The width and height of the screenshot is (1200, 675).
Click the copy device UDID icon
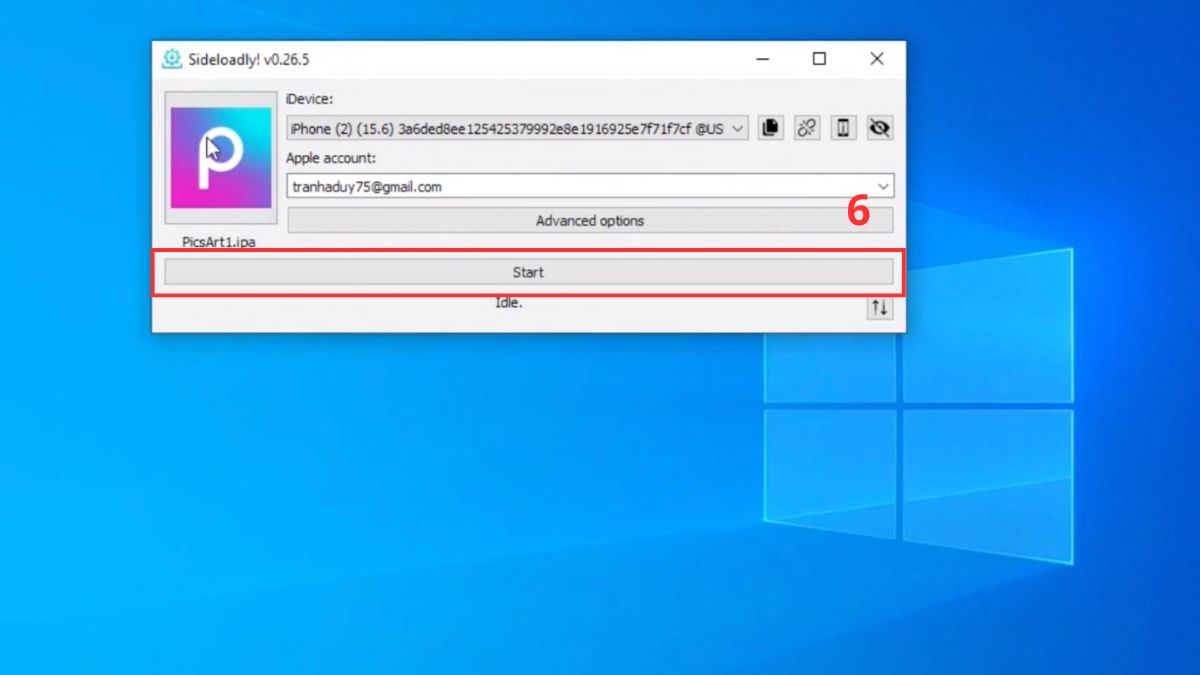(x=770, y=128)
